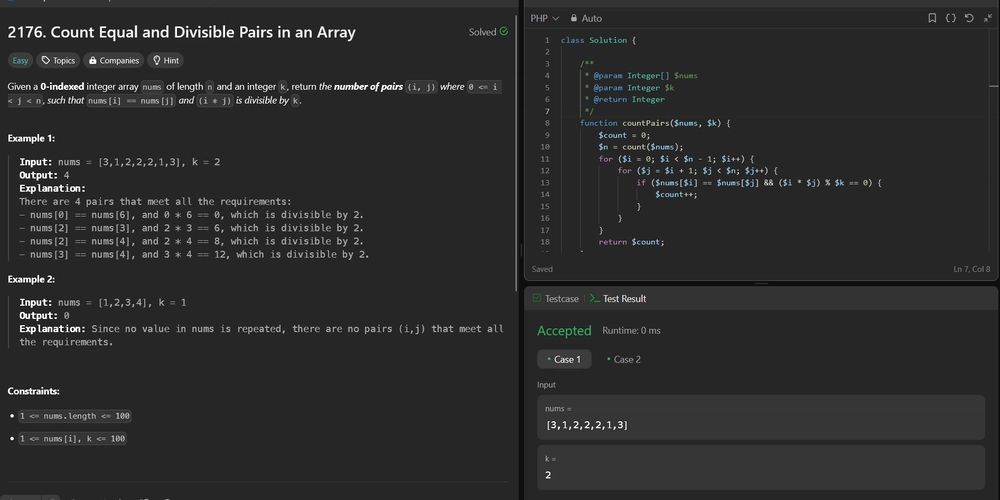
Task: Click the 'There are 4 pairs' explanation sentence
Action: (155, 202)
